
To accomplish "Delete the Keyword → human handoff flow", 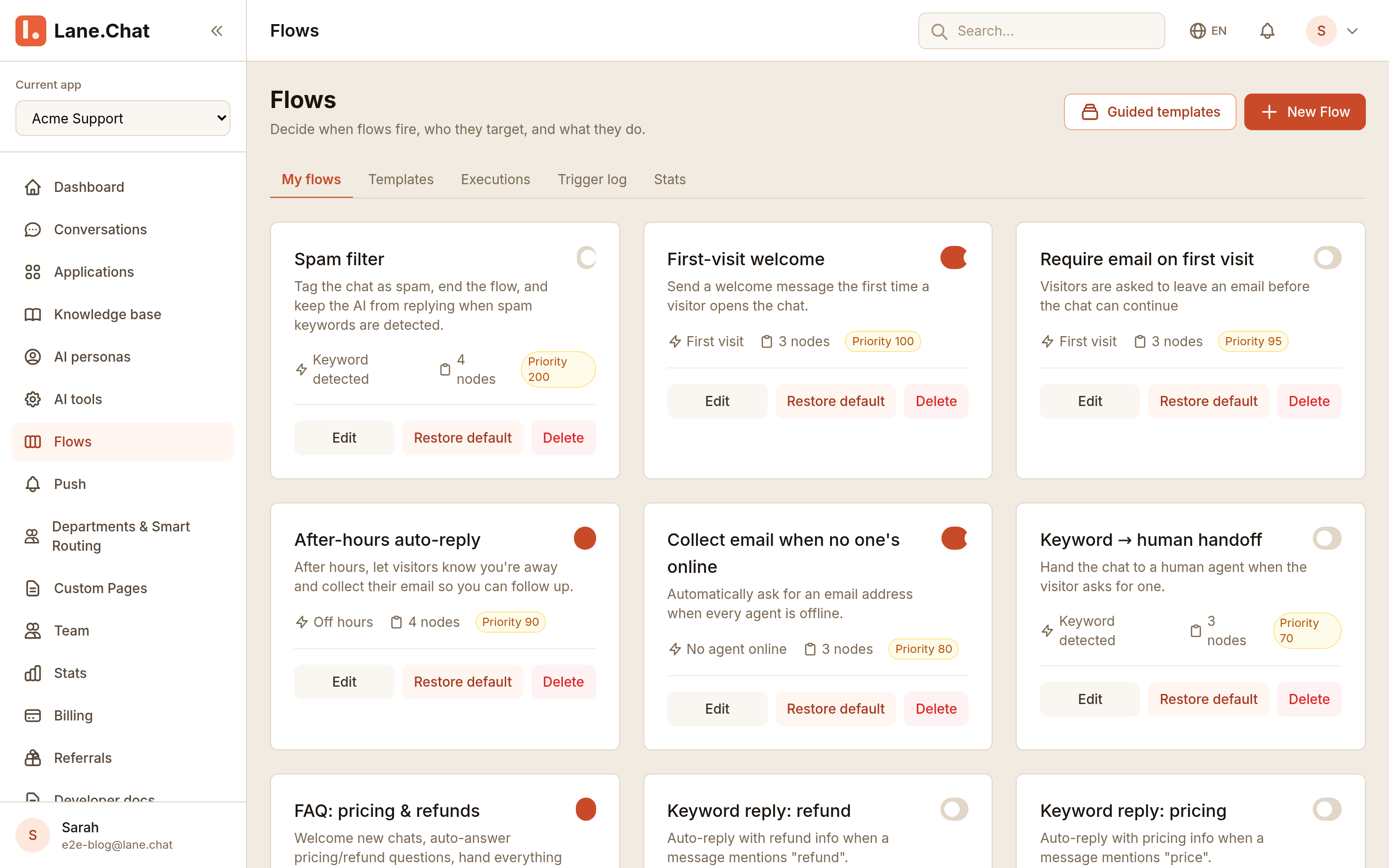I will (x=1308, y=699).
